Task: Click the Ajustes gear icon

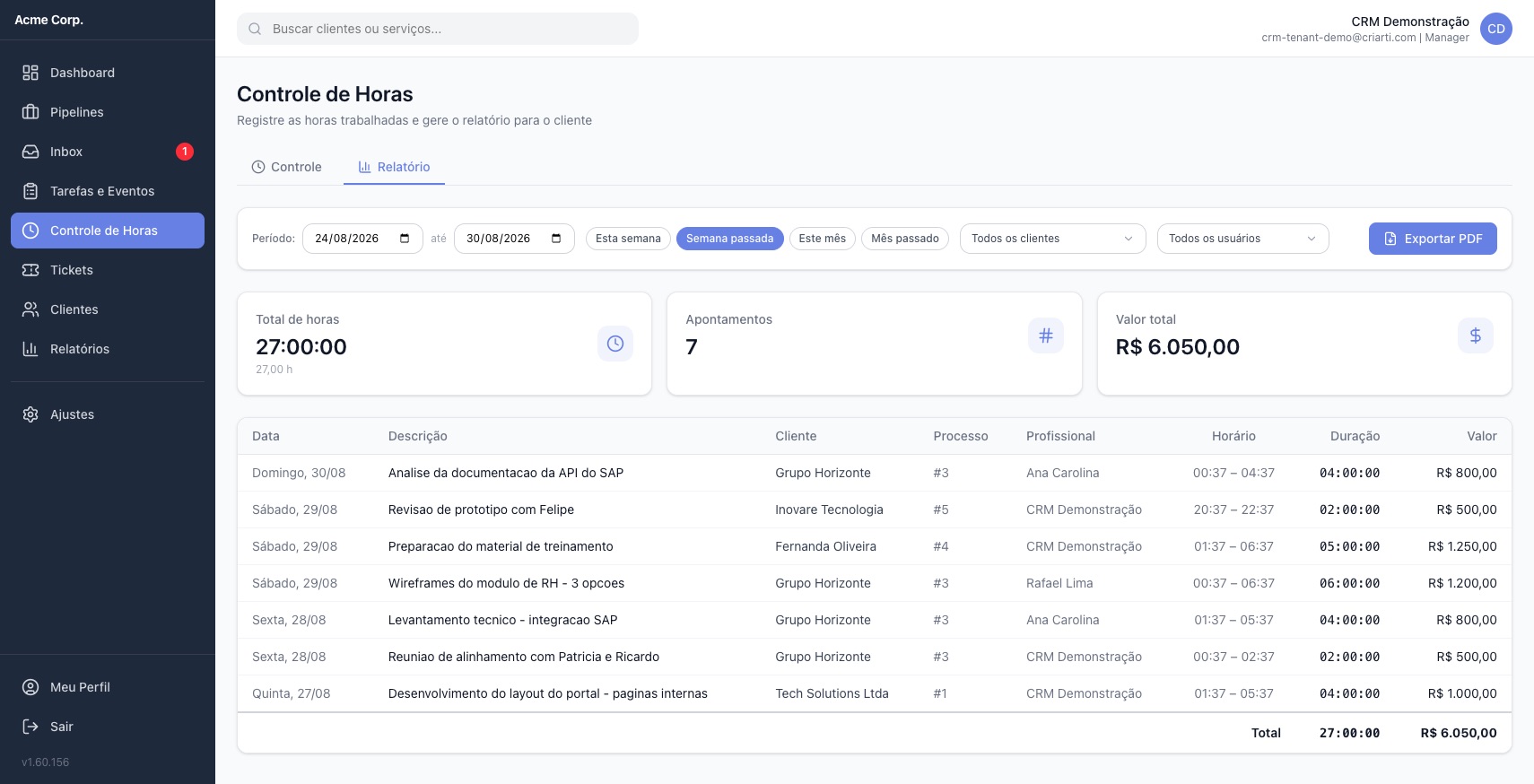Action: pos(31,414)
